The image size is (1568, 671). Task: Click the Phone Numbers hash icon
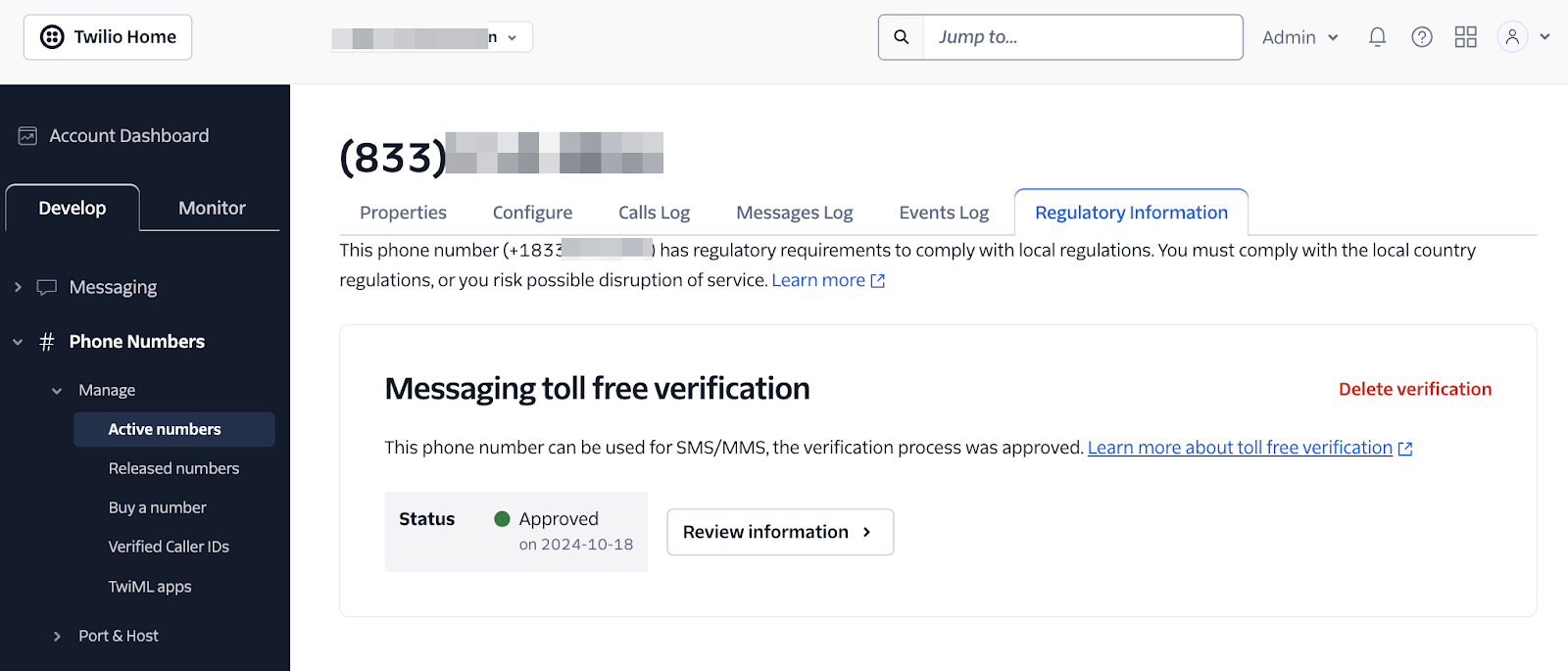coord(46,342)
